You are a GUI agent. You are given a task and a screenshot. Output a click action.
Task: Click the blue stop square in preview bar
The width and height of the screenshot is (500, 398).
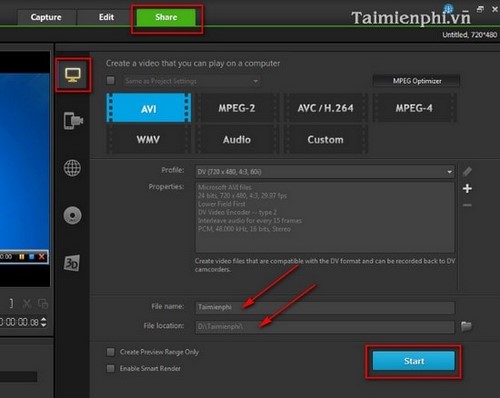pyautogui.click(x=32, y=256)
